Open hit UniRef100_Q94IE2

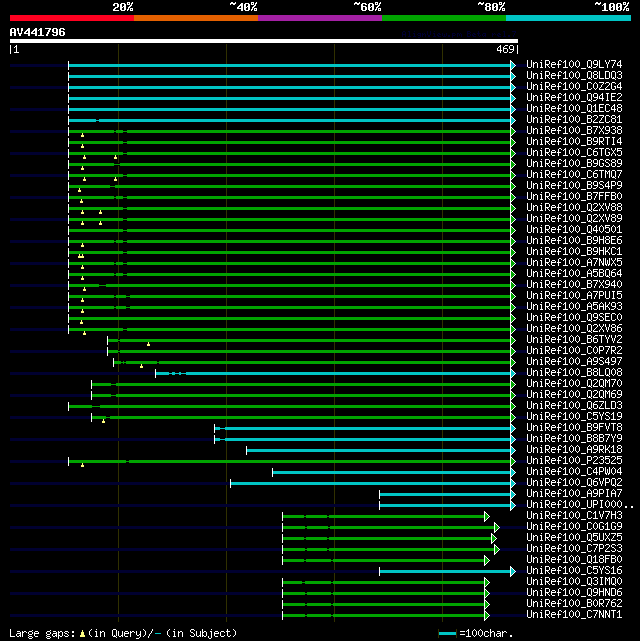pyautogui.click(x=574, y=98)
